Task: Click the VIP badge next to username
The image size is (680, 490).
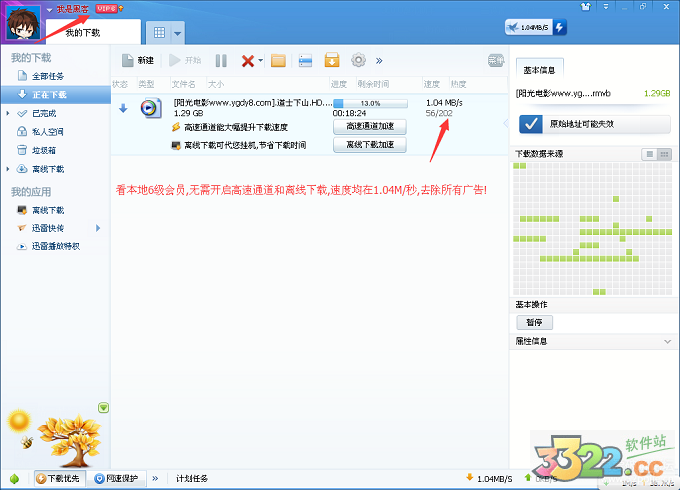Action: coord(106,8)
